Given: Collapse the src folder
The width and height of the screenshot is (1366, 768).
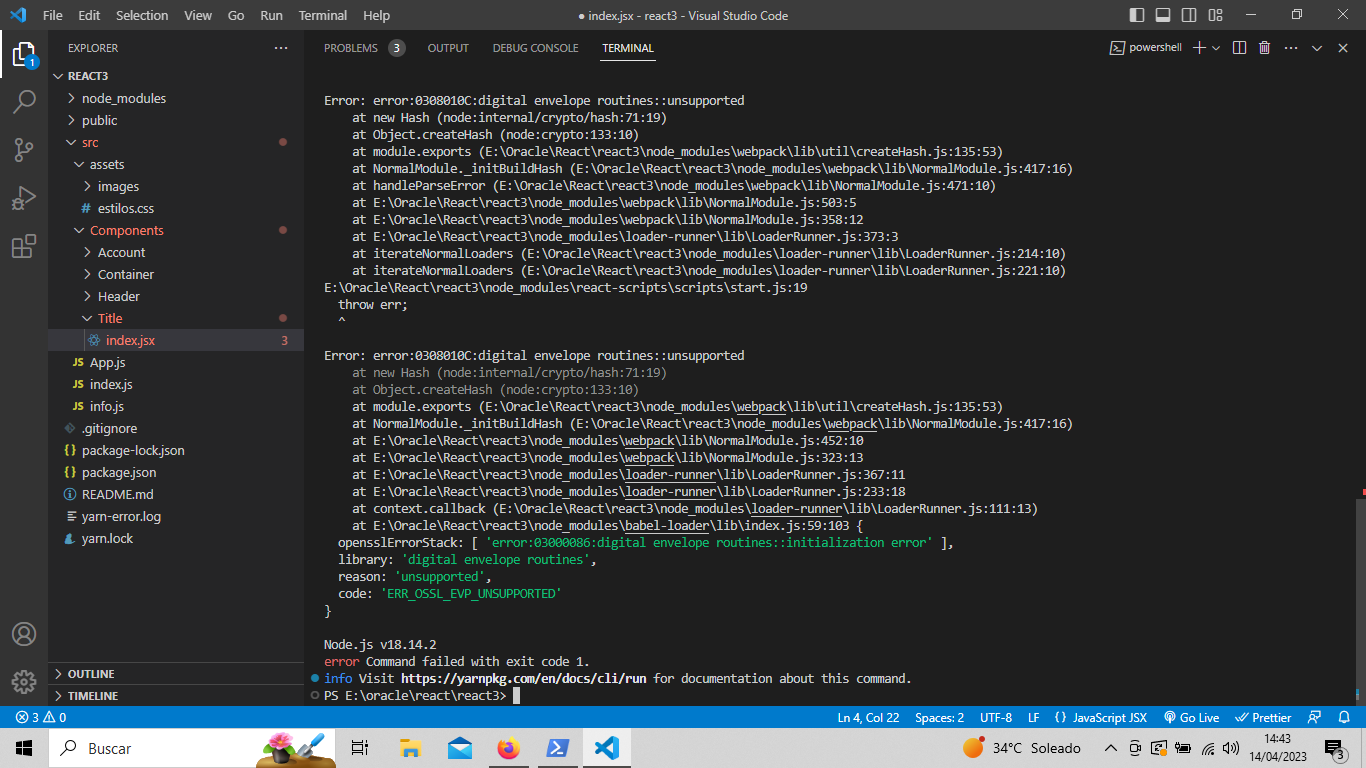Looking at the screenshot, I should 90,142.
